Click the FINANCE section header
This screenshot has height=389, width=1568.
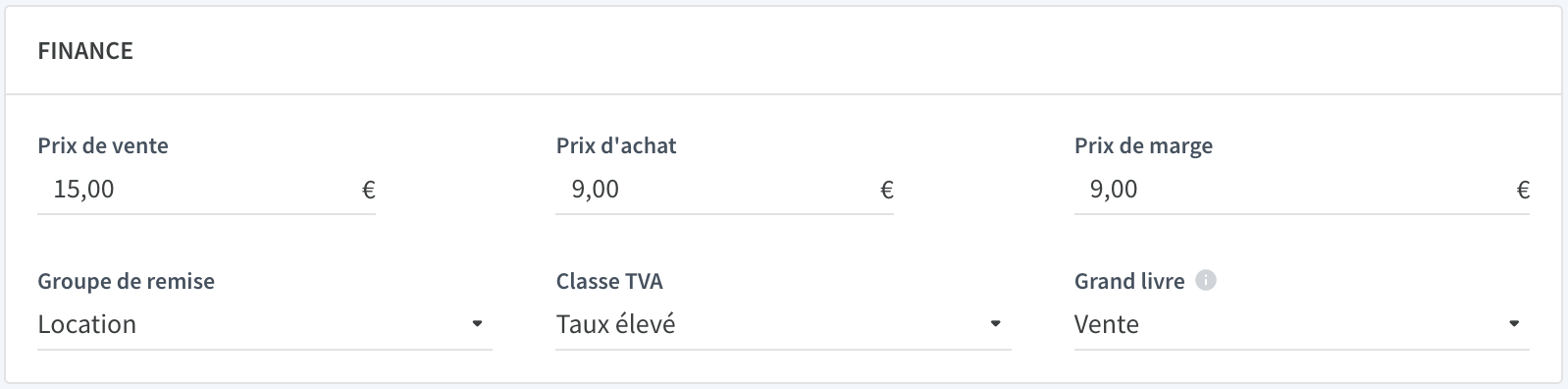85,51
